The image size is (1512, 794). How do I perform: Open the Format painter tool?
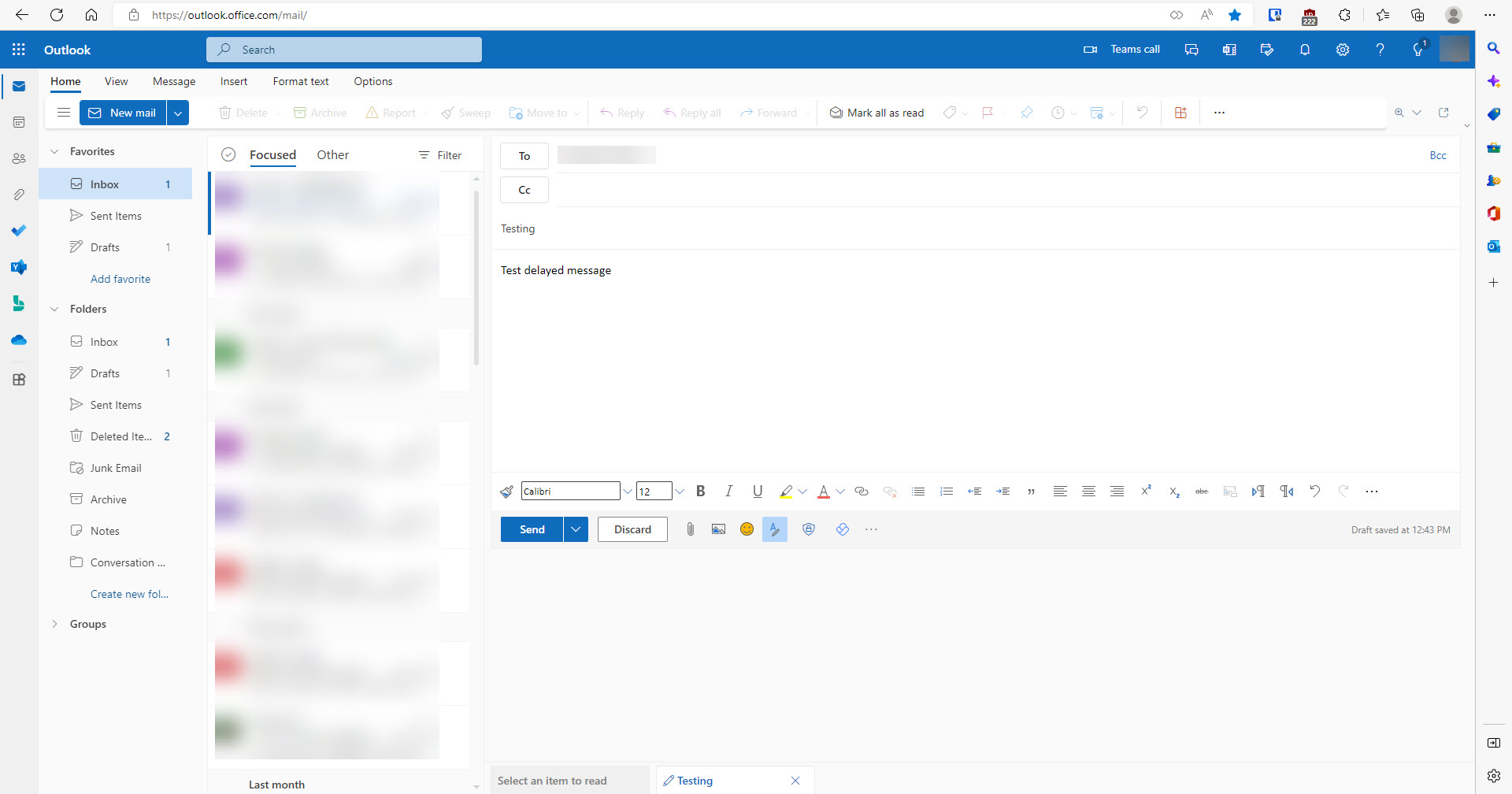506,491
